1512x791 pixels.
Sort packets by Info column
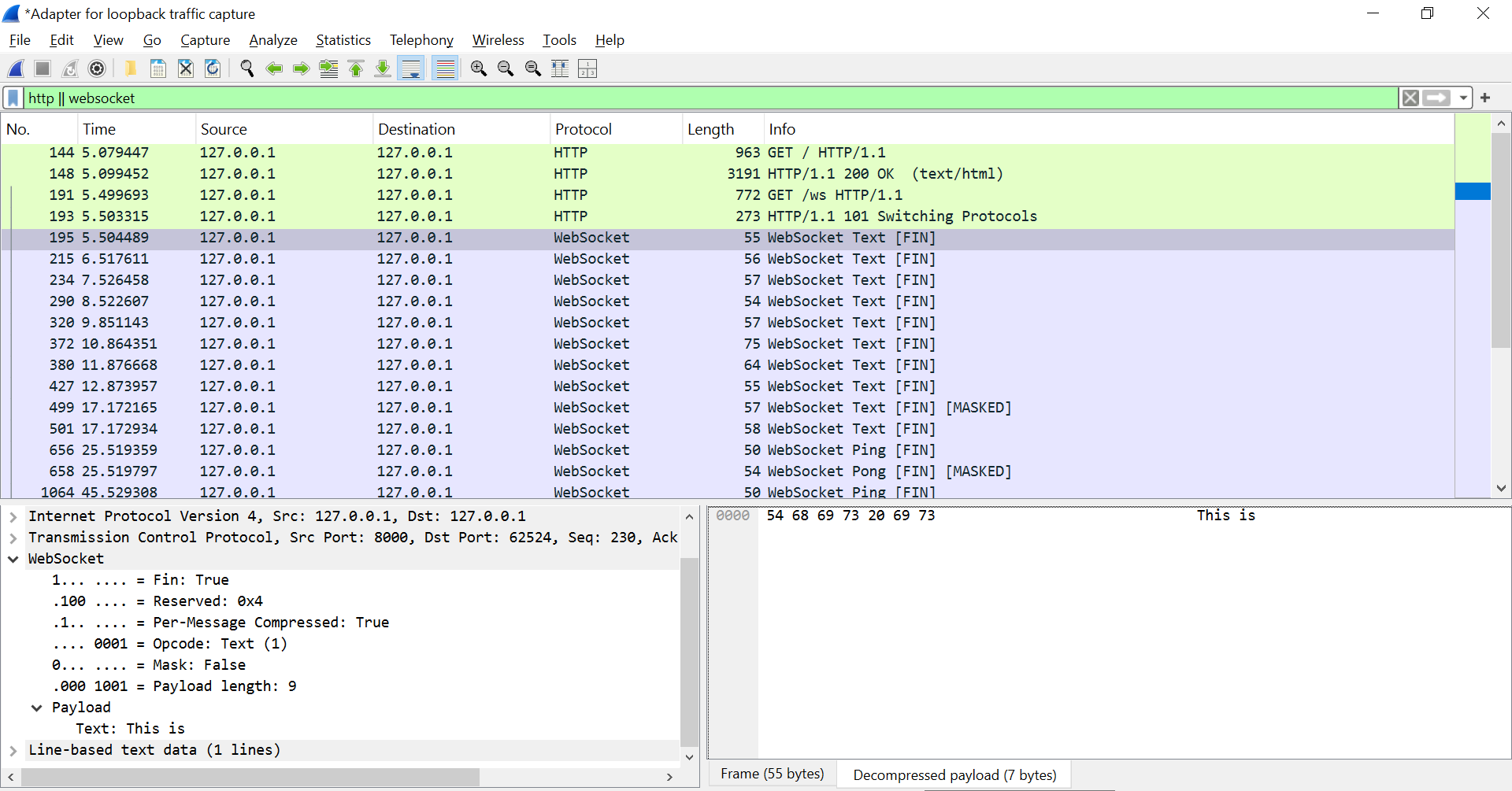point(1109,129)
